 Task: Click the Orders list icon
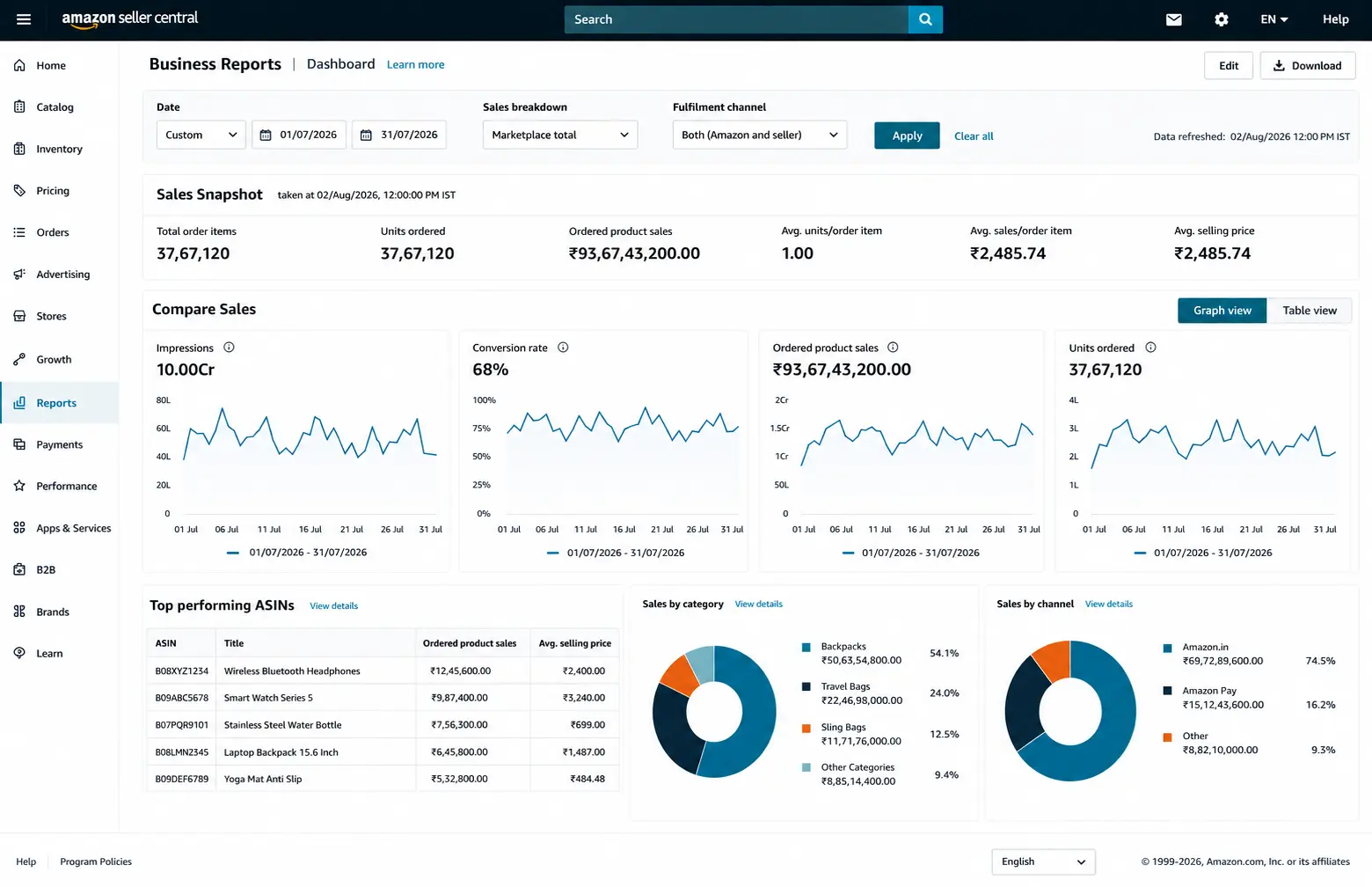[19, 232]
